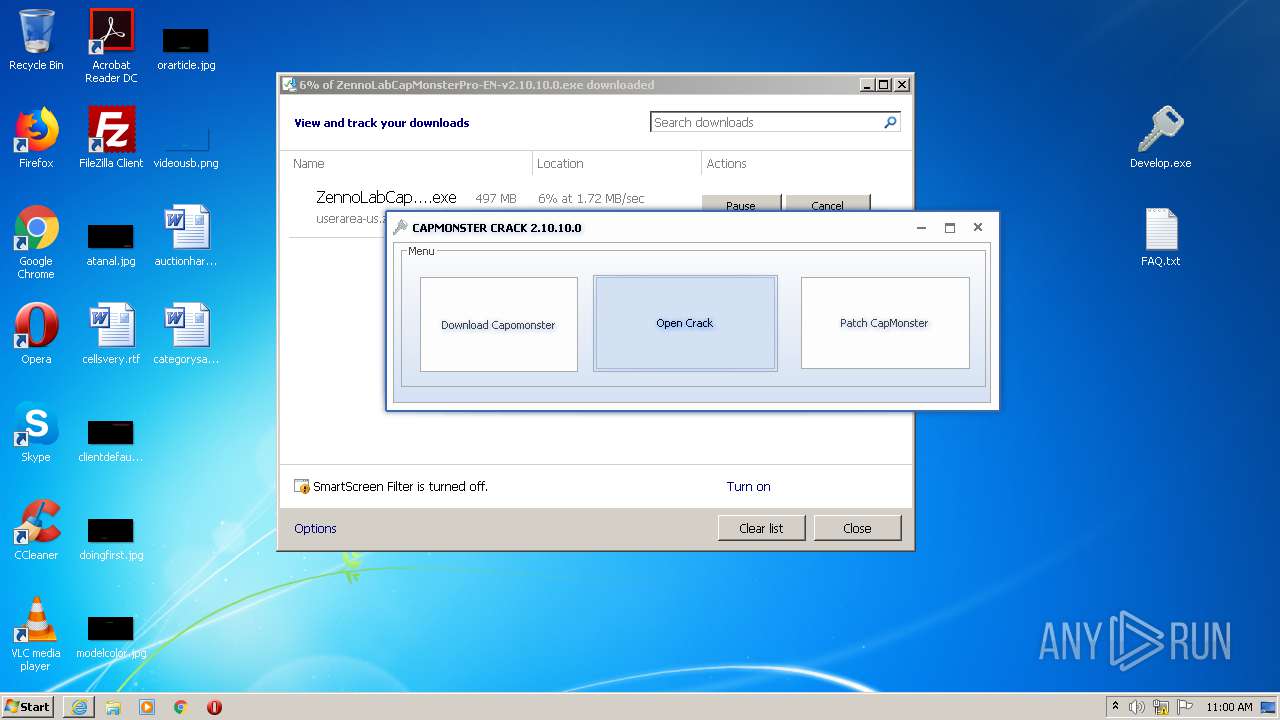Open Internet Explorer in taskbar
The height and width of the screenshot is (720, 1280).
tap(79, 707)
